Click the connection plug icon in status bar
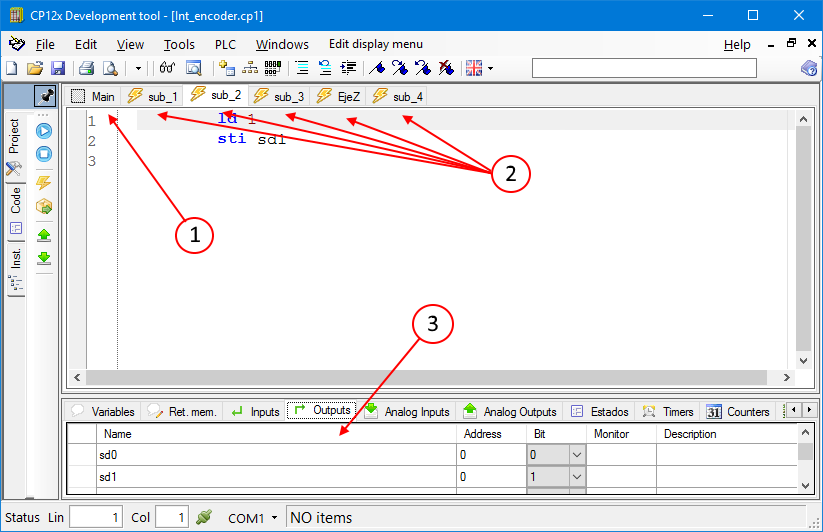 click(204, 517)
